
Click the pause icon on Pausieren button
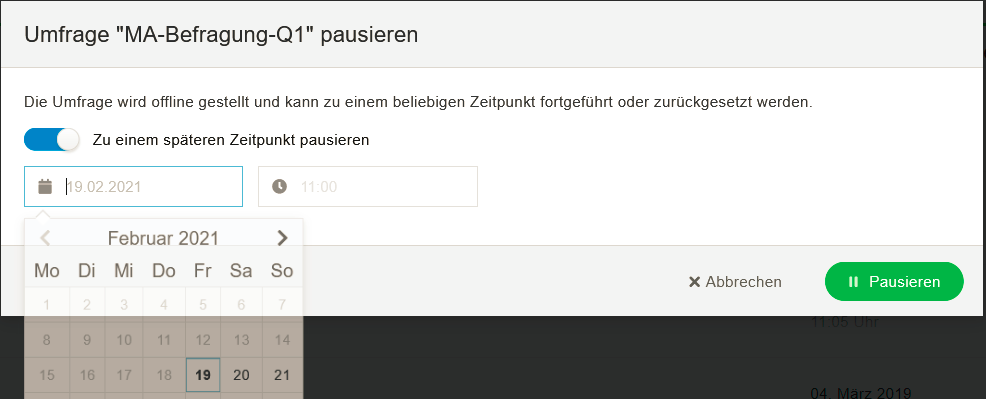(853, 282)
